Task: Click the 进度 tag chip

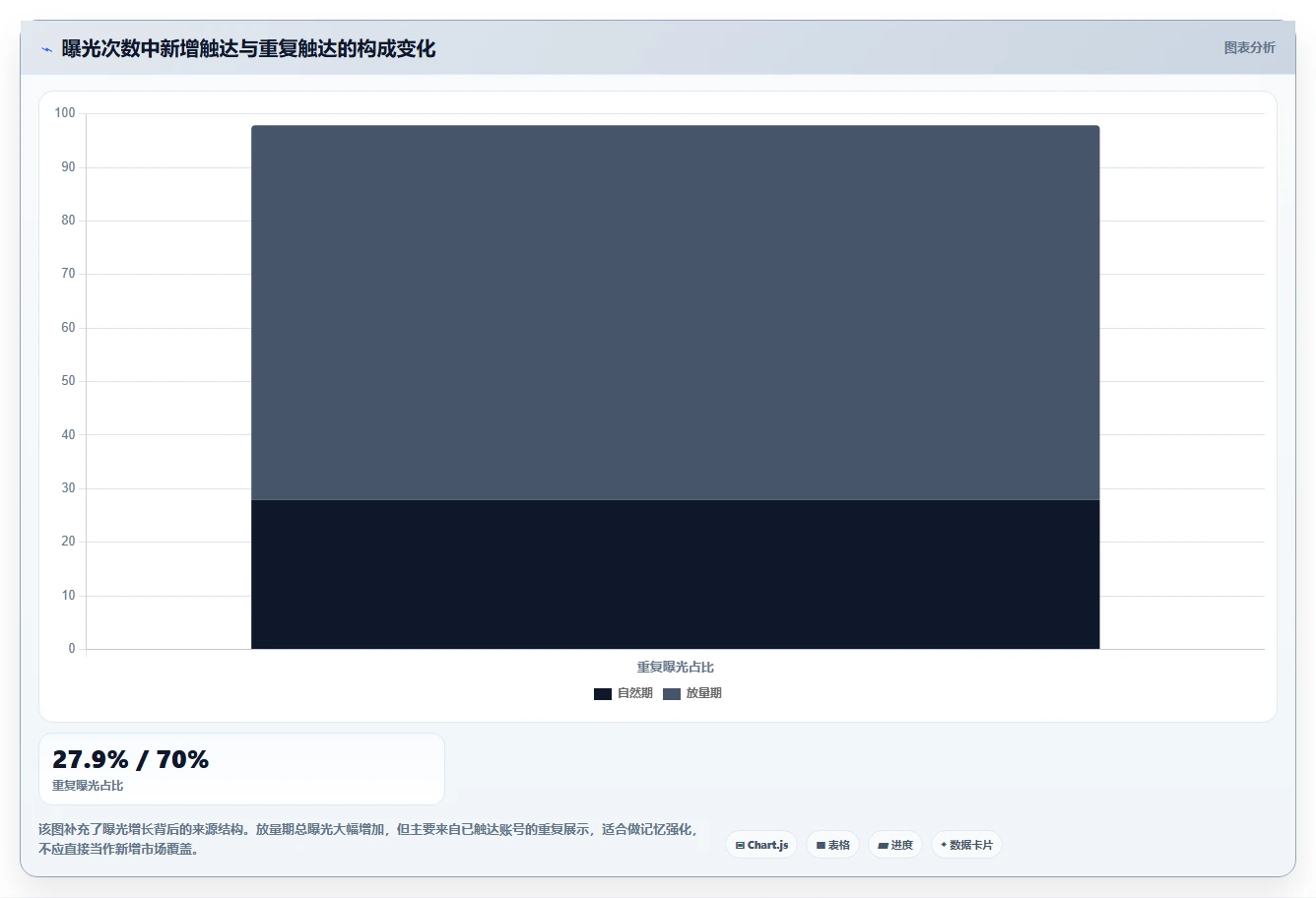Action: (895, 845)
